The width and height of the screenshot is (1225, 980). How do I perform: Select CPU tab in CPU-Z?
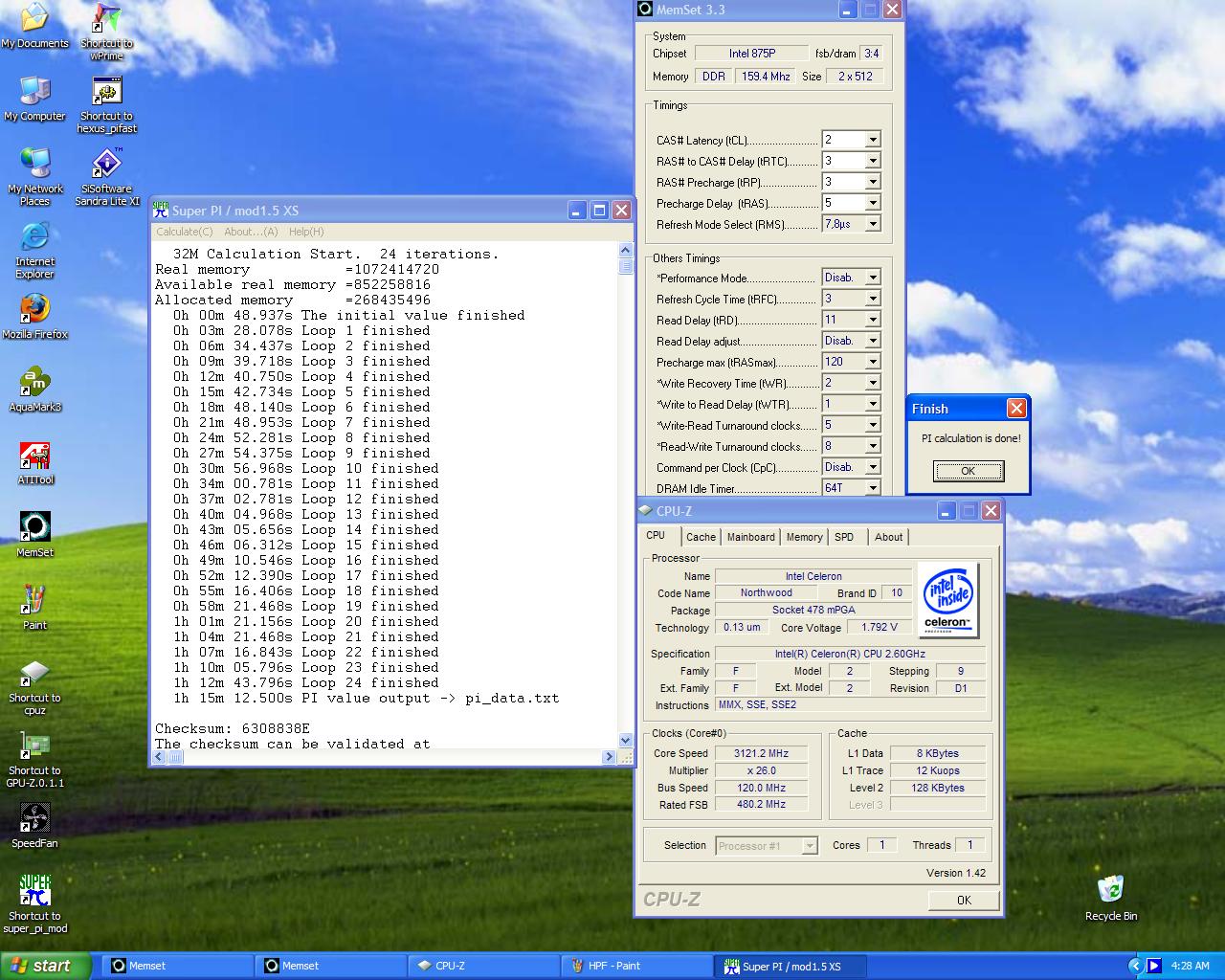[x=657, y=536]
